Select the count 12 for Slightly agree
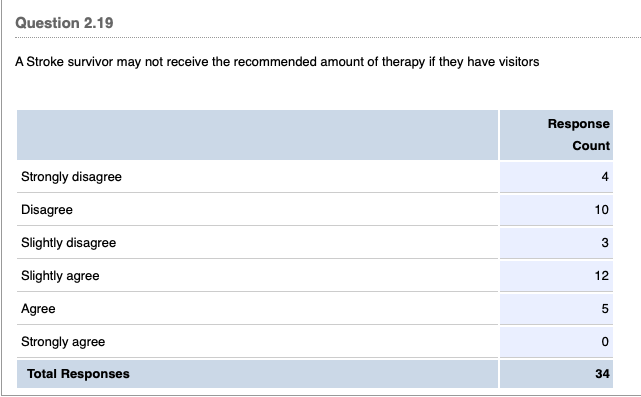641x397 pixels. [x=601, y=276]
